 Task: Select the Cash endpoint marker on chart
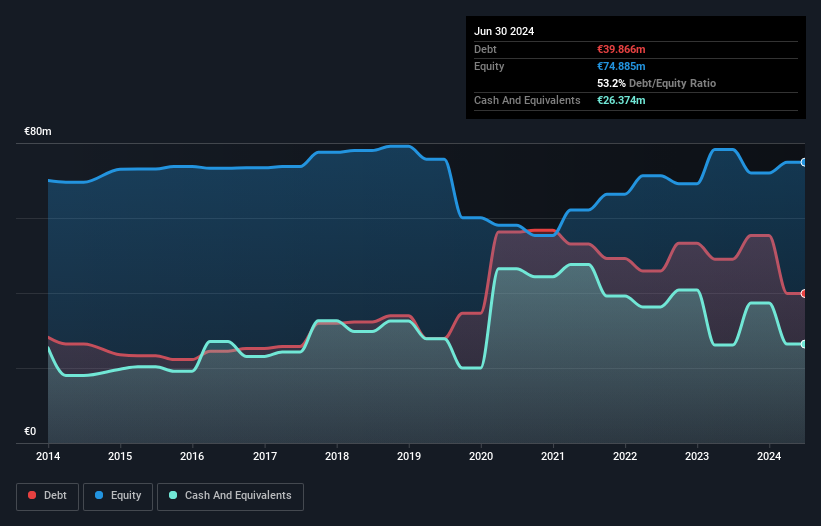[804, 344]
